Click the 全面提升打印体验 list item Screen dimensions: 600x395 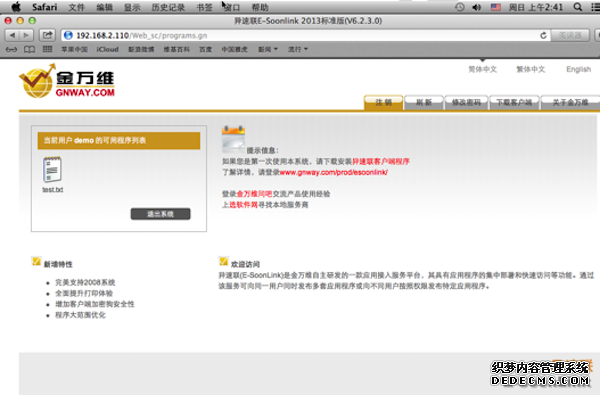tap(84, 293)
